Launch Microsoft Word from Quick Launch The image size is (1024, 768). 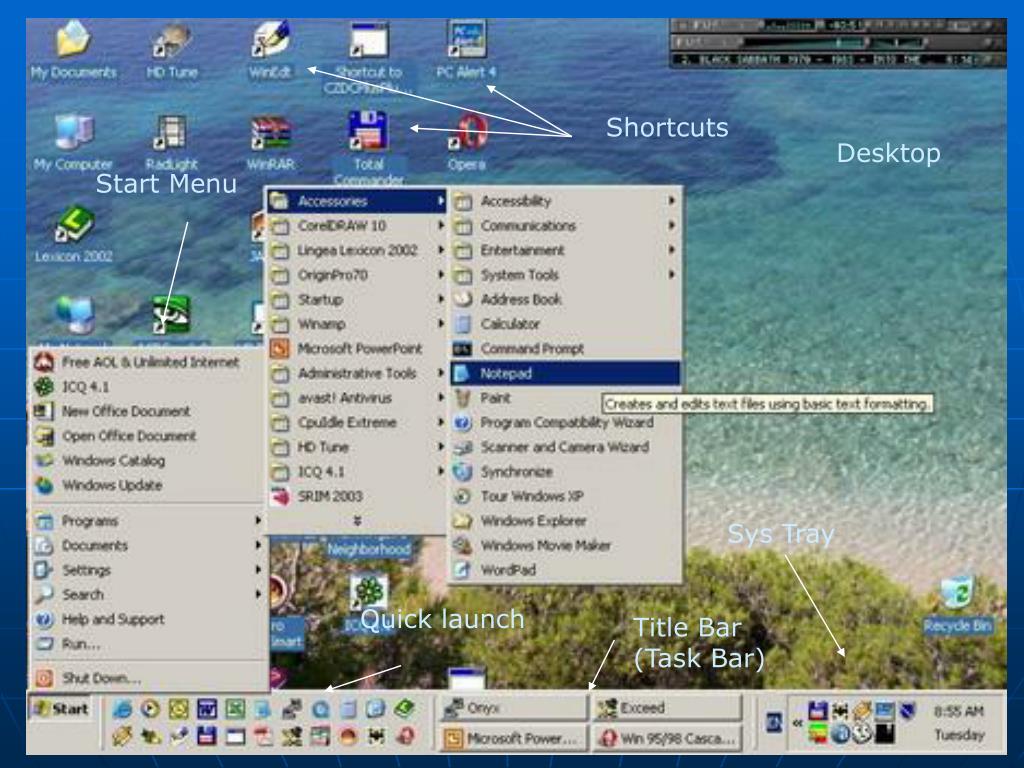(x=207, y=709)
